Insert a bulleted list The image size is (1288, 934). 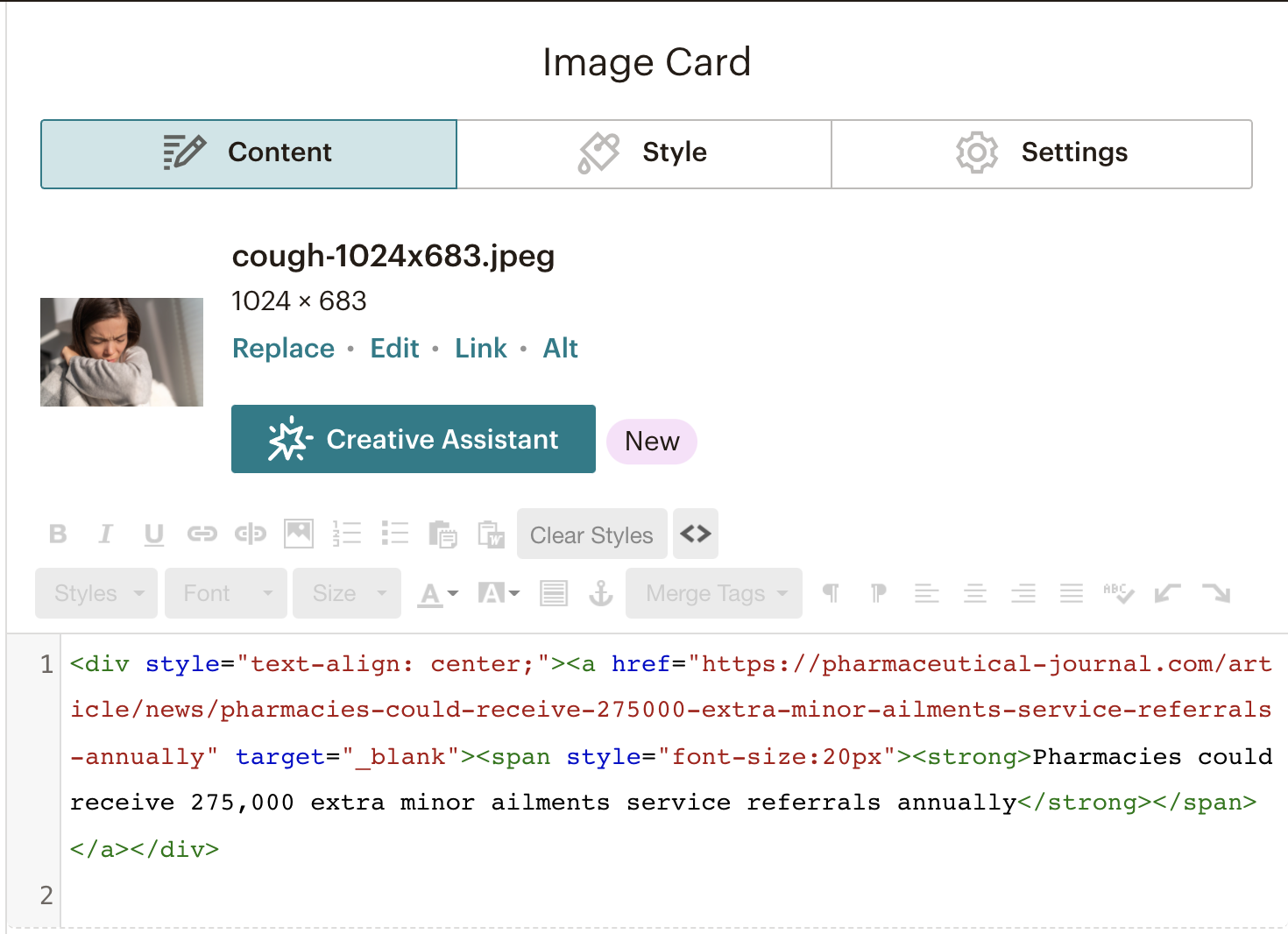395,534
